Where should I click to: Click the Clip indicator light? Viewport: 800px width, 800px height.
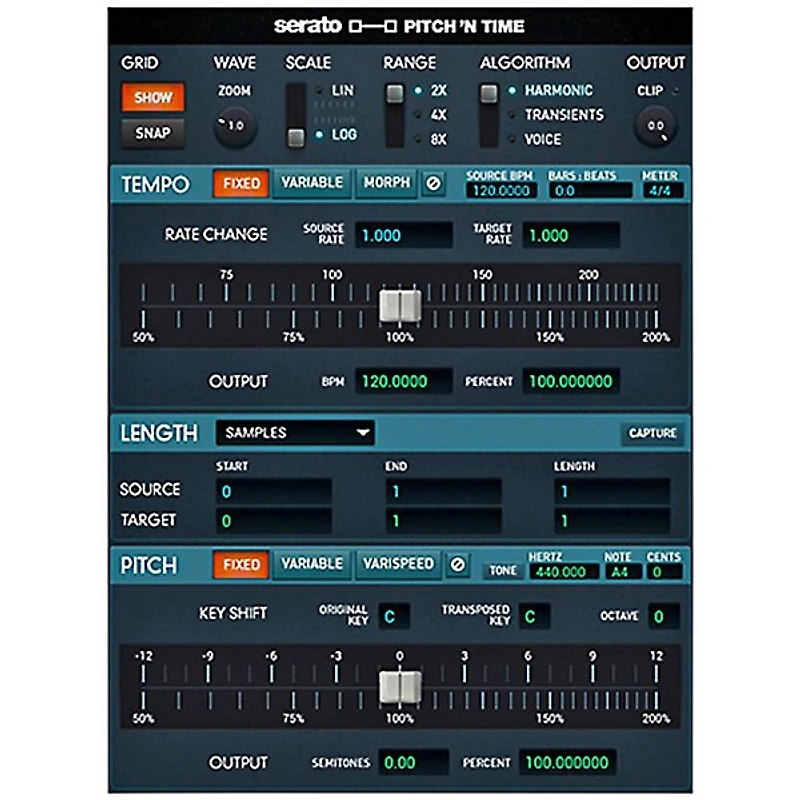[676, 91]
